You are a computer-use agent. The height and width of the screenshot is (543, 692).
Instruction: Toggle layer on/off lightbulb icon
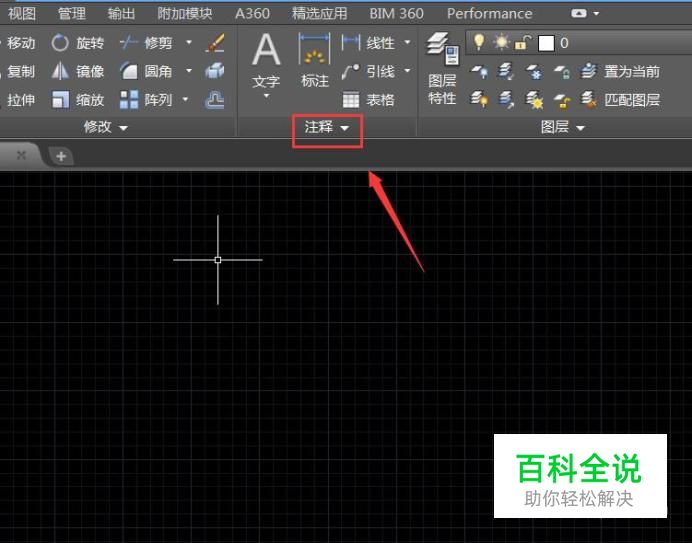point(479,43)
